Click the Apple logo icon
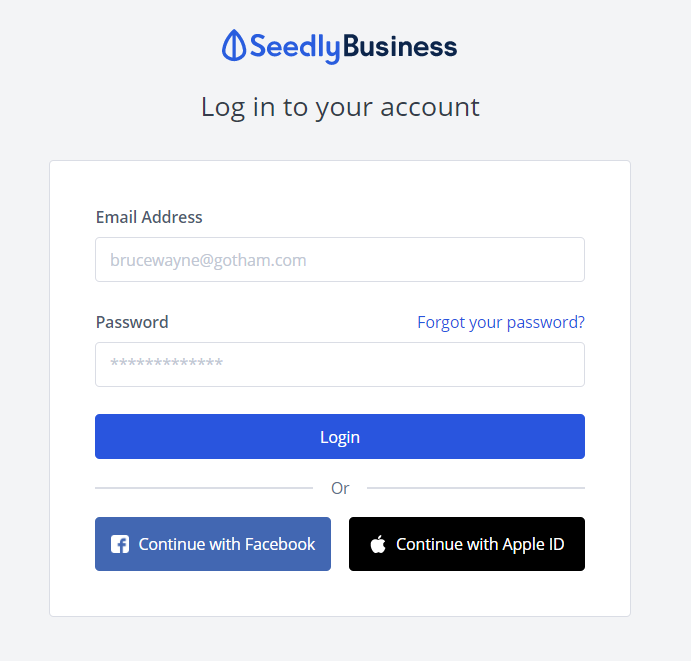Screen dimensions: 691x661 [x=378, y=545]
